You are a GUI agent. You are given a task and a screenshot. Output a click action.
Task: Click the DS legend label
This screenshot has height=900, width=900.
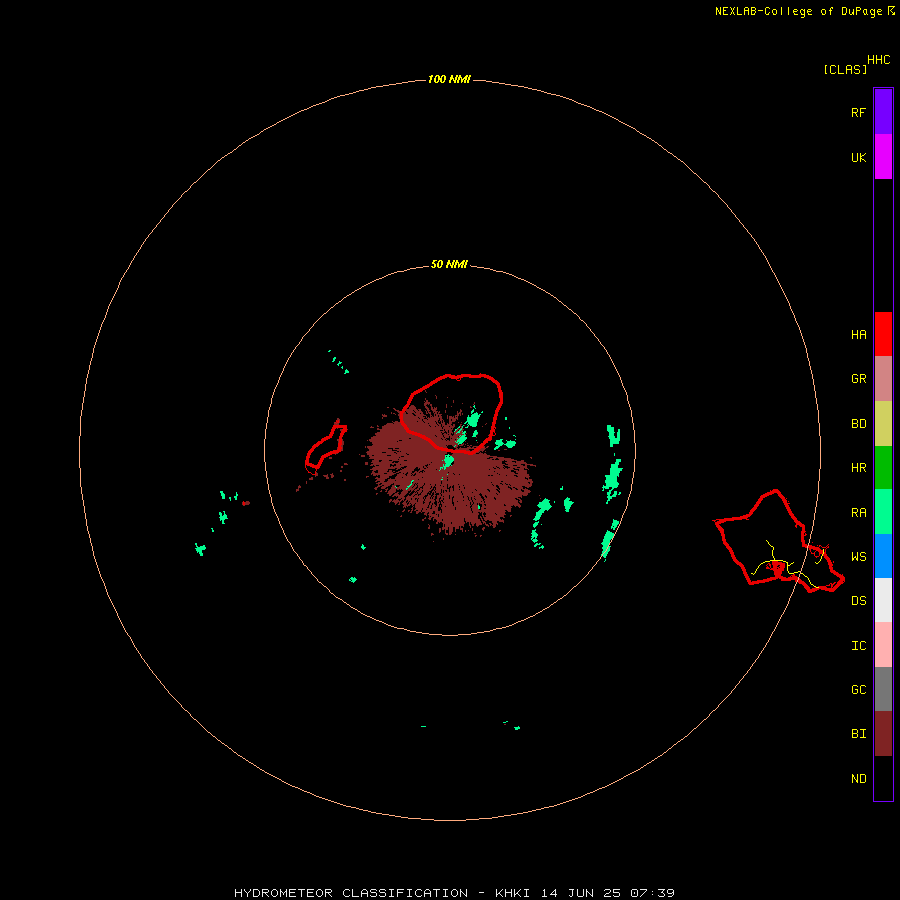(x=858, y=601)
